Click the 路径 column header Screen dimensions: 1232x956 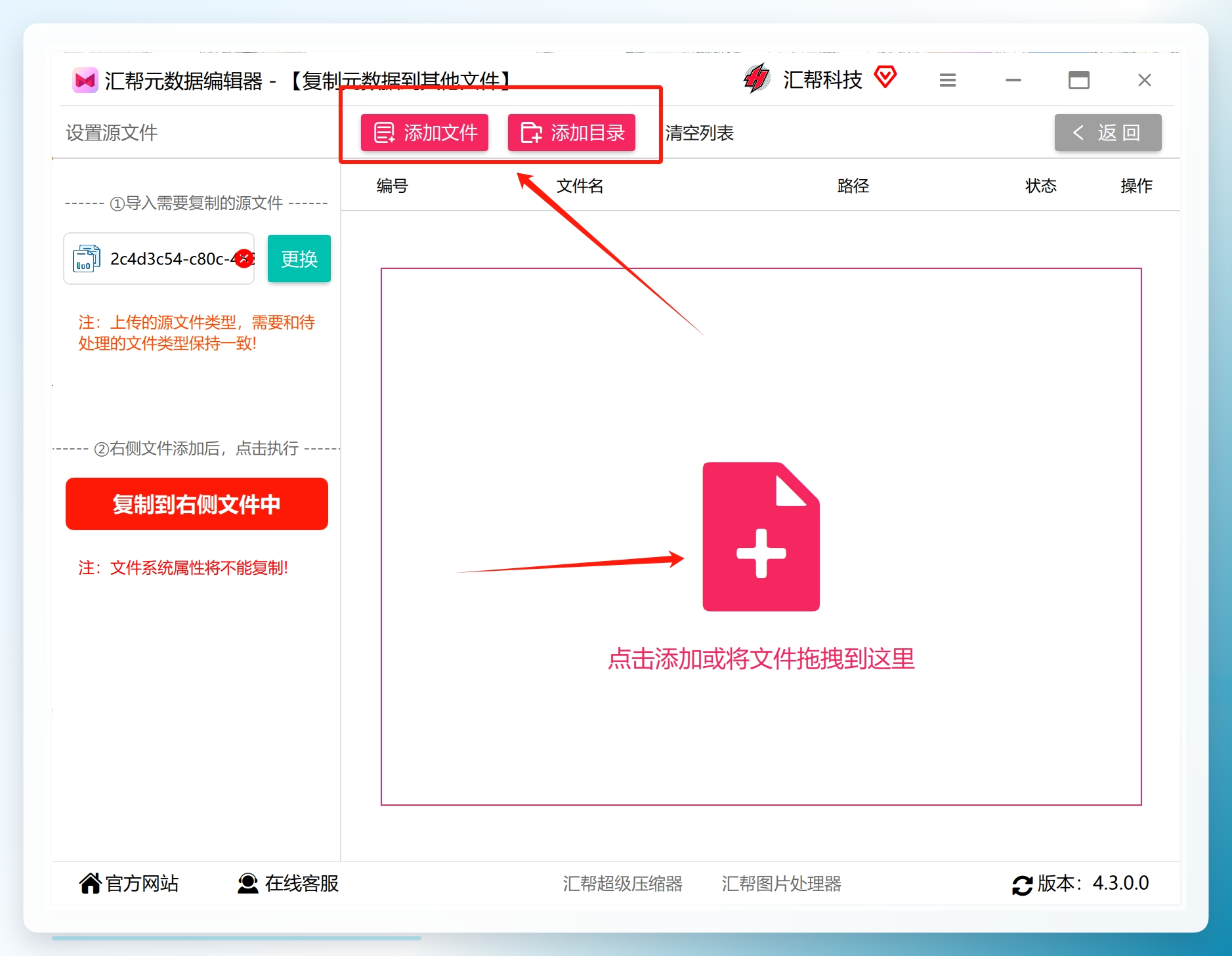point(853,186)
